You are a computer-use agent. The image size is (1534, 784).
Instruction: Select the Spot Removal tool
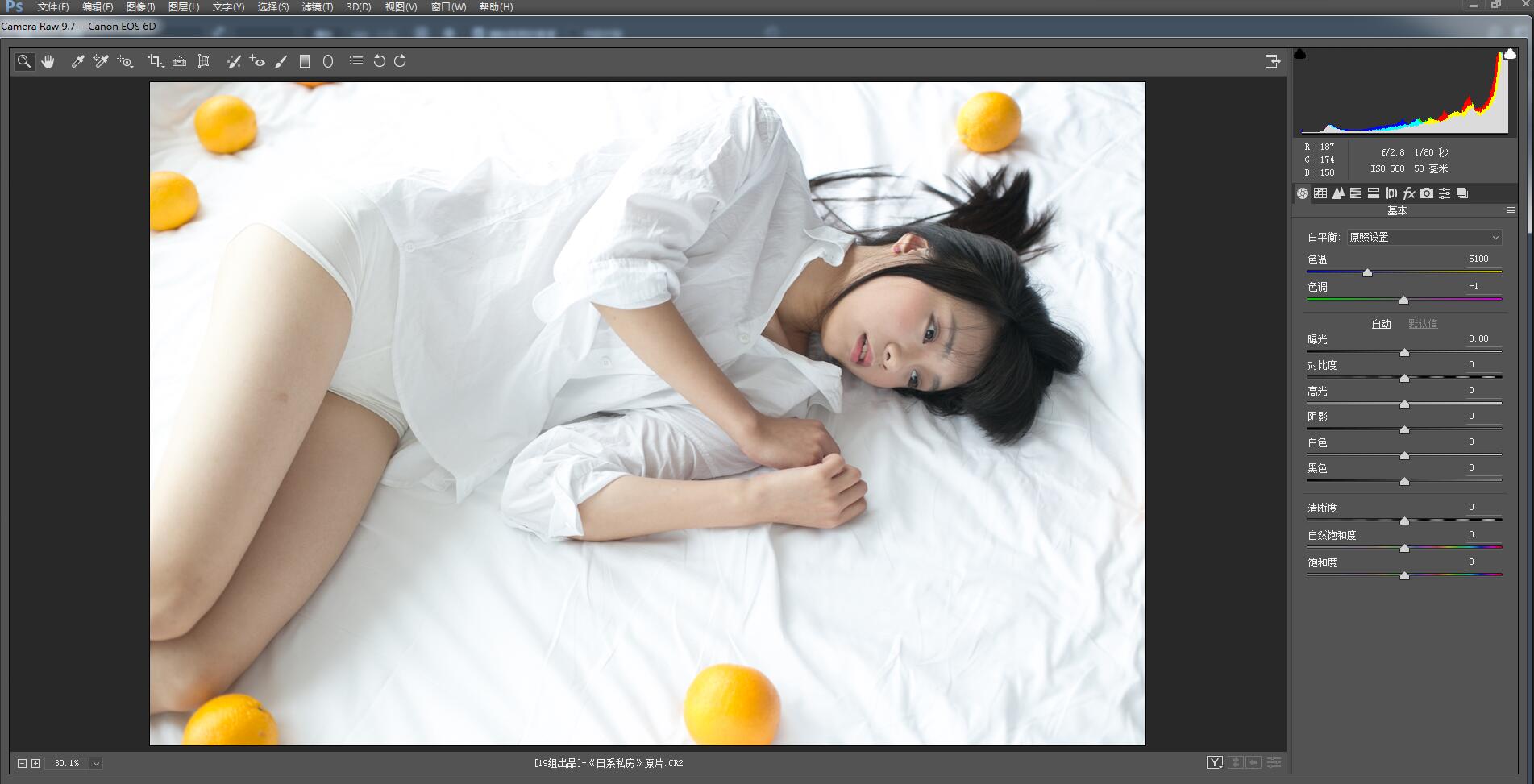point(234,60)
